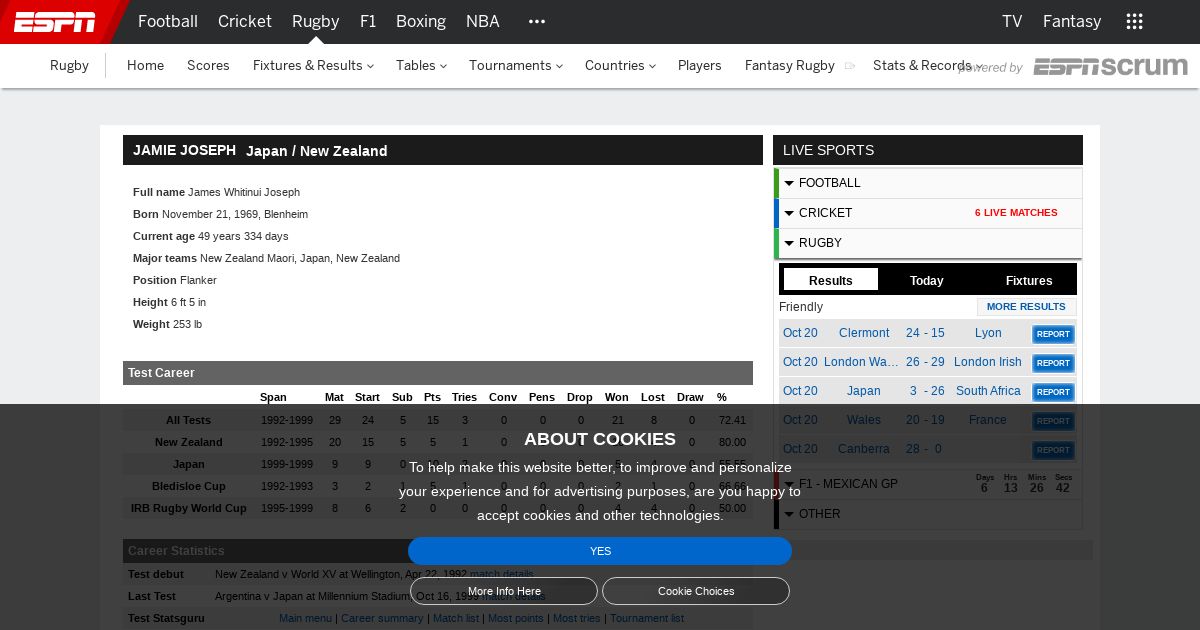Switch to the Today tab

(927, 280)
